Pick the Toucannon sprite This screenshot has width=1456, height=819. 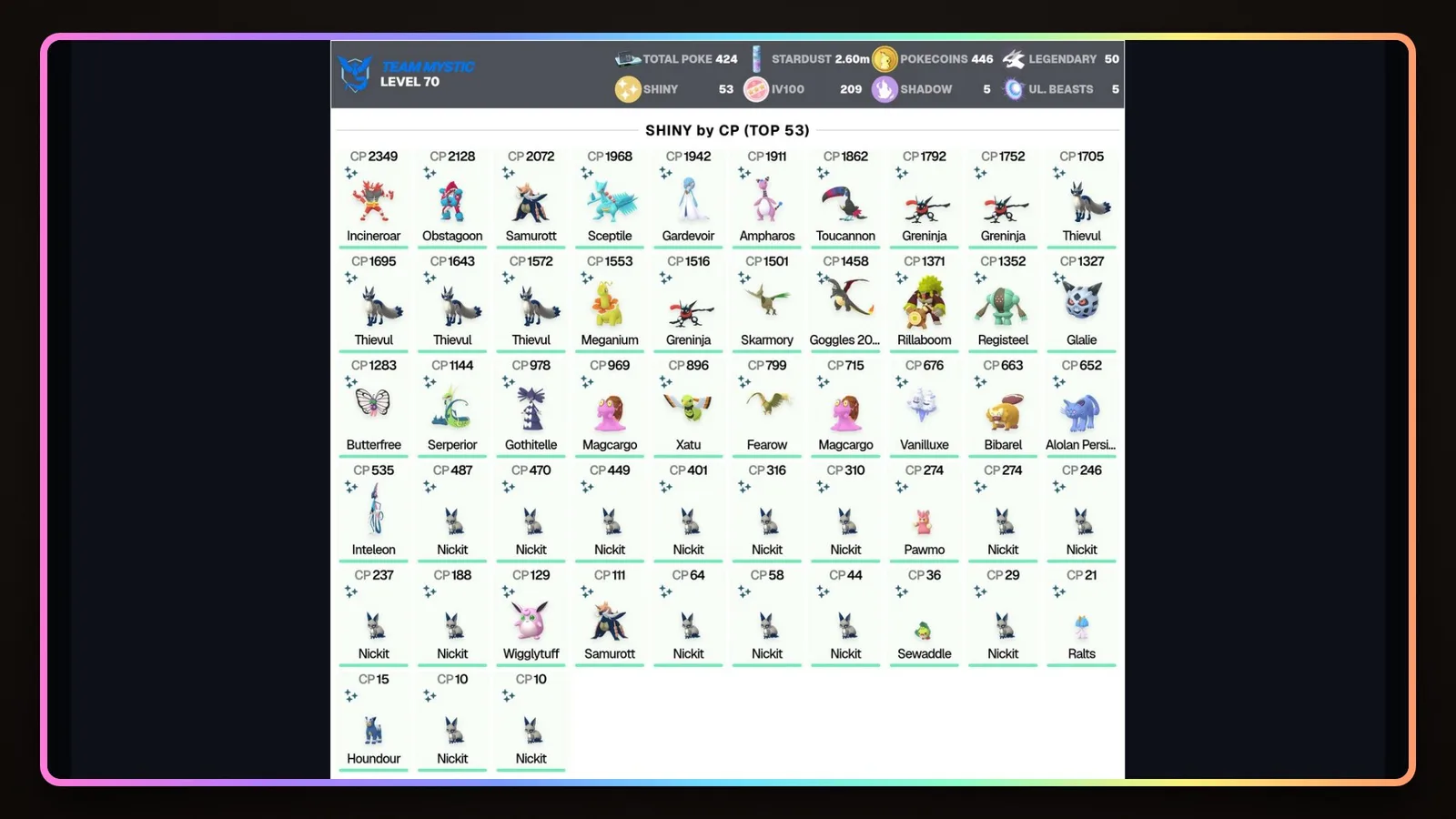846,203
